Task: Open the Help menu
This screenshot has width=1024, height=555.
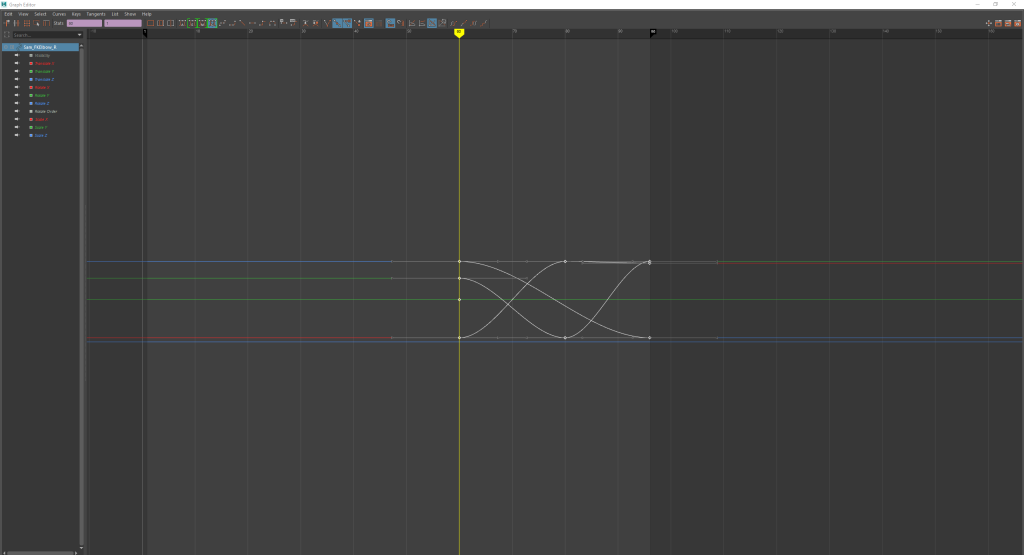Action: pyautogui.click(x=146, y=14)
